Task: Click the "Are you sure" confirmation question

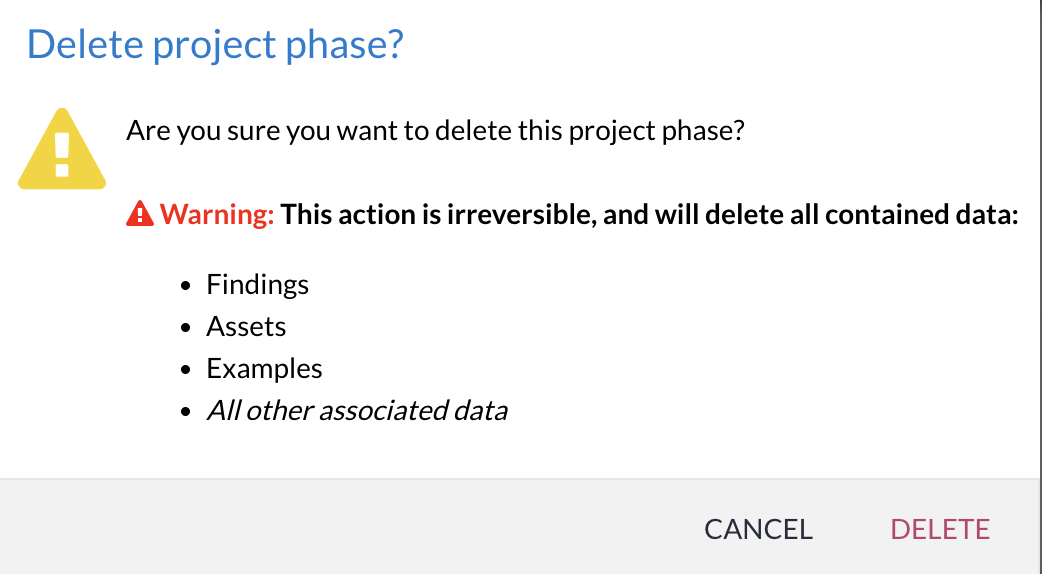Action: [x=435, y=131]
